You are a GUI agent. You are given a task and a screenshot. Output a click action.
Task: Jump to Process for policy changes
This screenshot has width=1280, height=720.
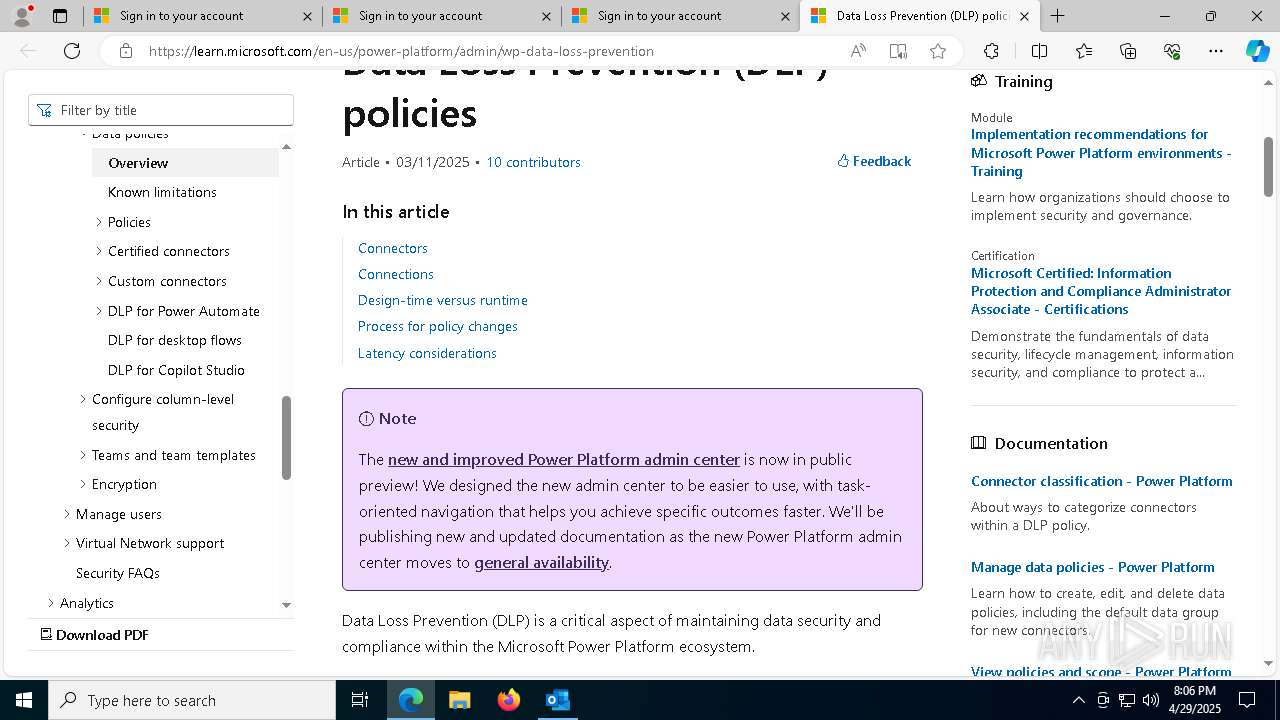pos(438,326)
